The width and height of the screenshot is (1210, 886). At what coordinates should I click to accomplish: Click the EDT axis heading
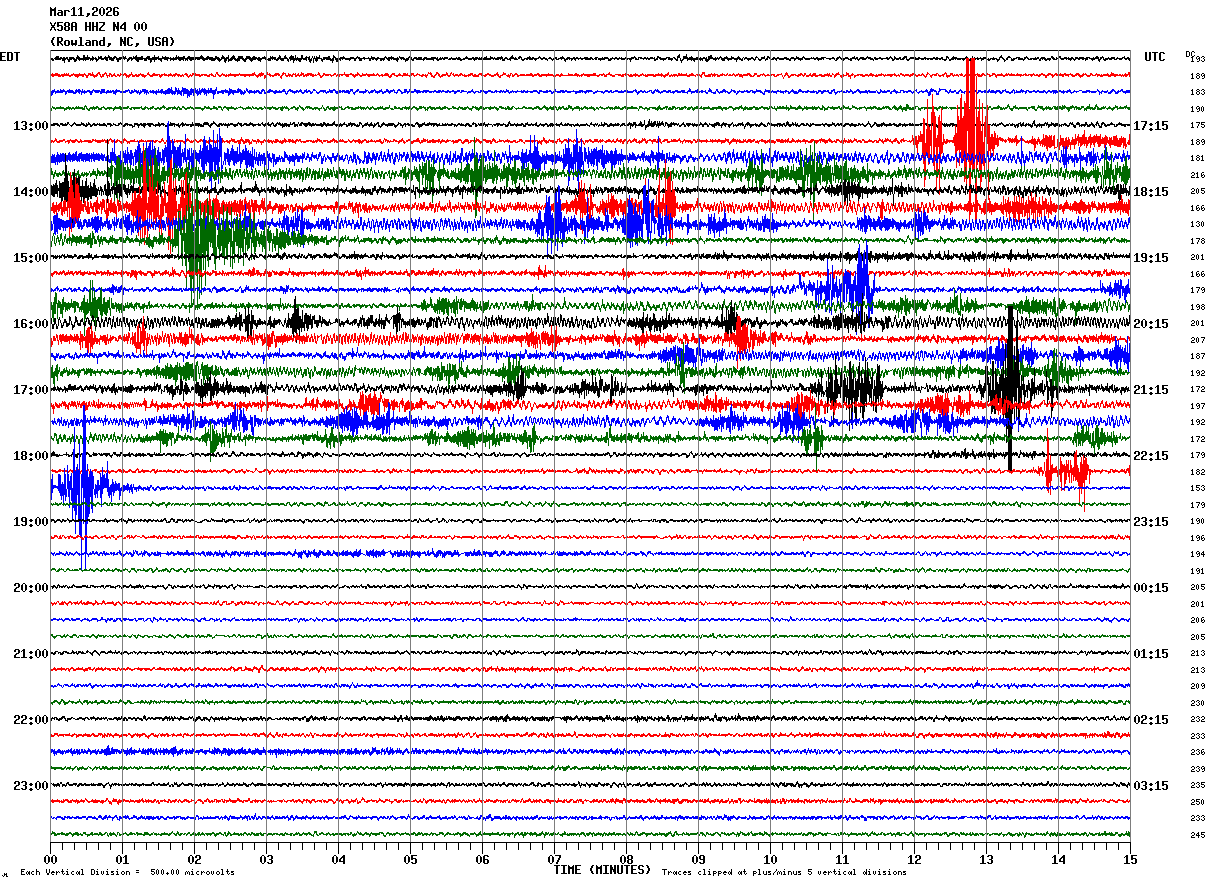(x=10, y=57)
